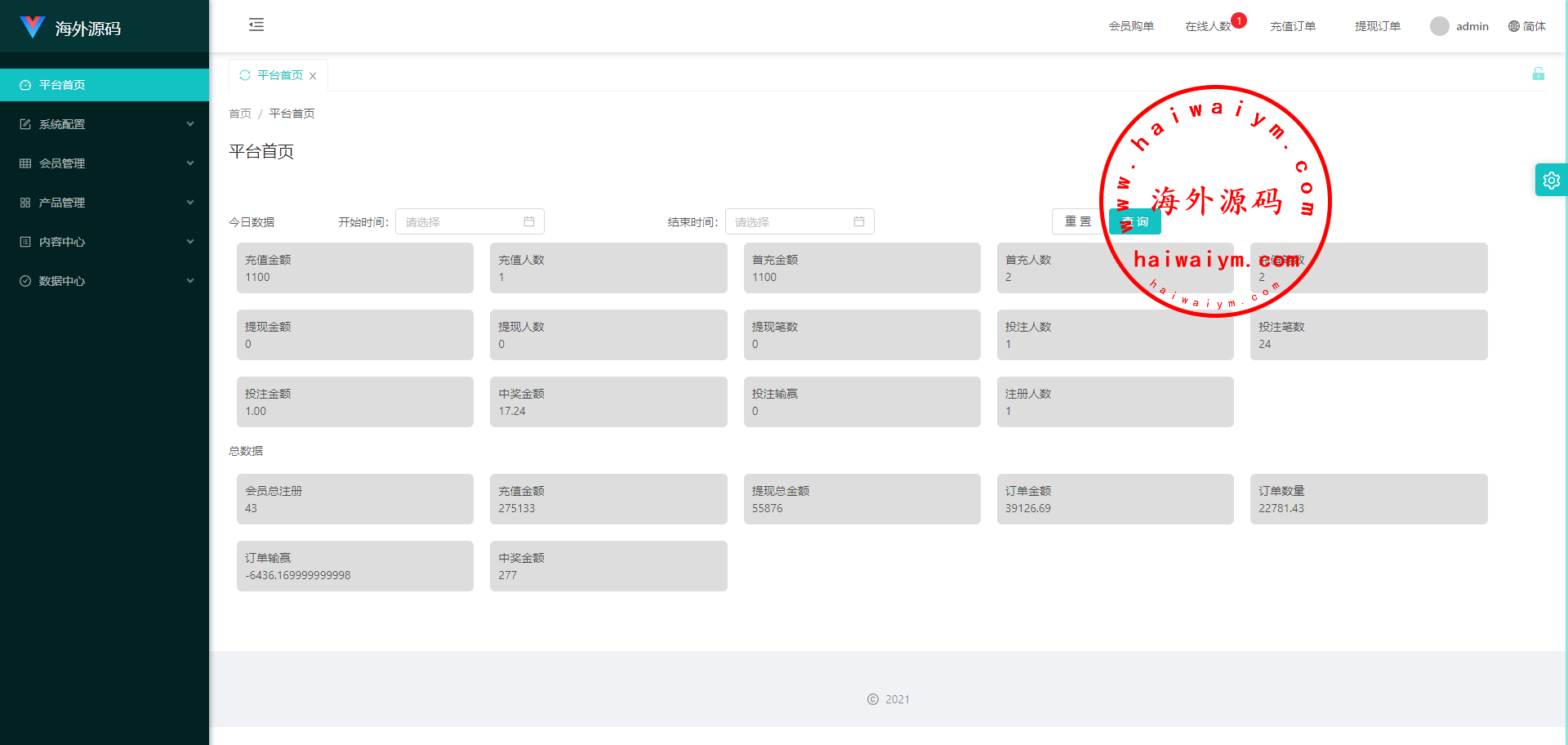Open the 数据中心 sidebar menu

click(x=105, y=281)
